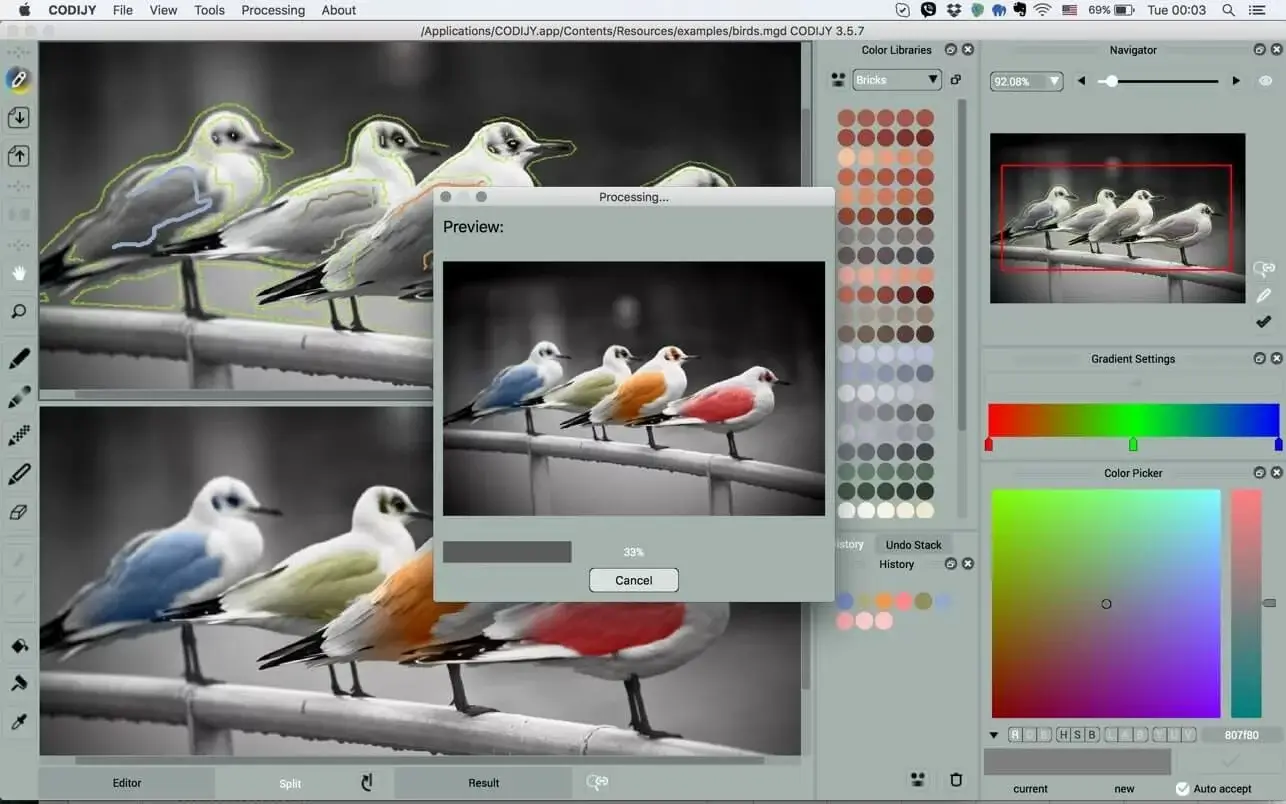Click the trash icon below History
Image resolution: width=1286 pixels, height=804 pixels.
tap(956, 779)
